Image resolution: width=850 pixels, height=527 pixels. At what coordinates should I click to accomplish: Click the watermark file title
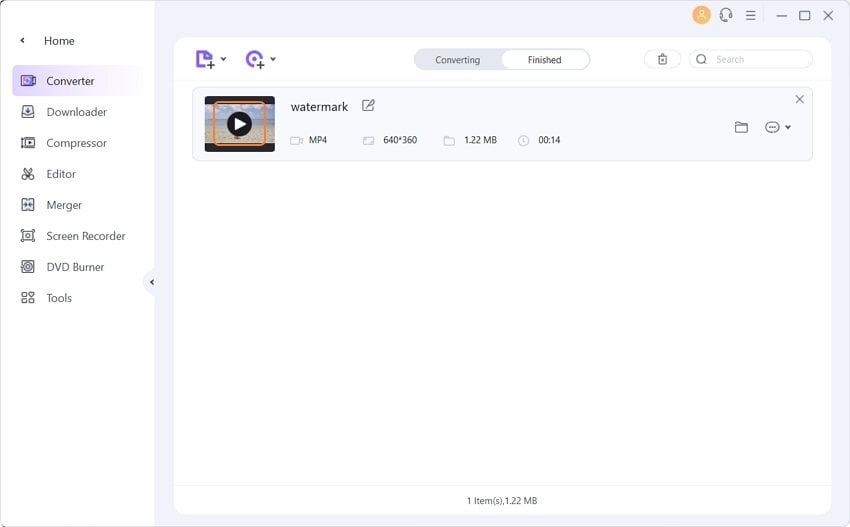pos(319,107)
